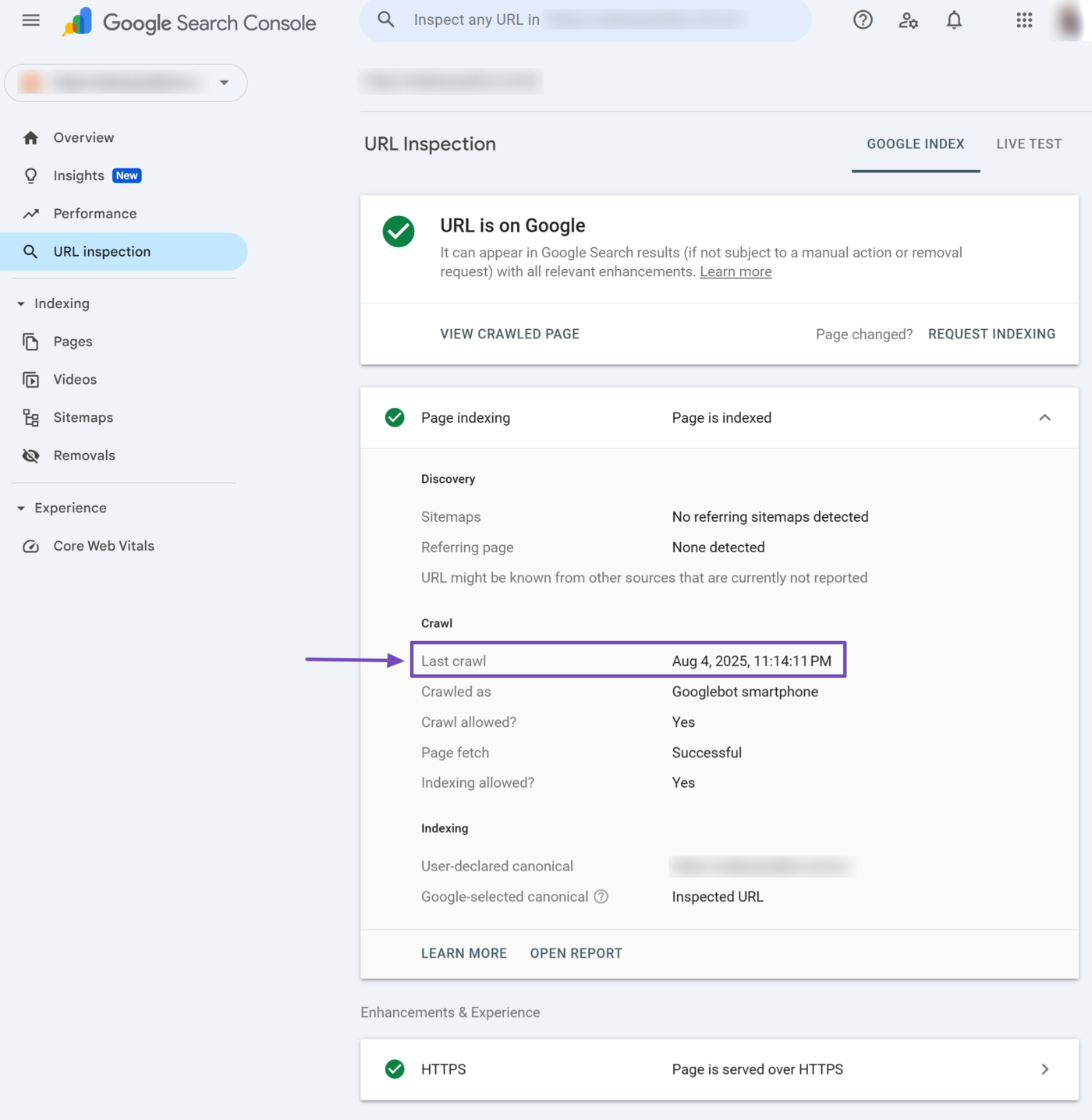The image size is (1092, 1120).
Task: Click Learn More button below indexing details
Action: 464,953
